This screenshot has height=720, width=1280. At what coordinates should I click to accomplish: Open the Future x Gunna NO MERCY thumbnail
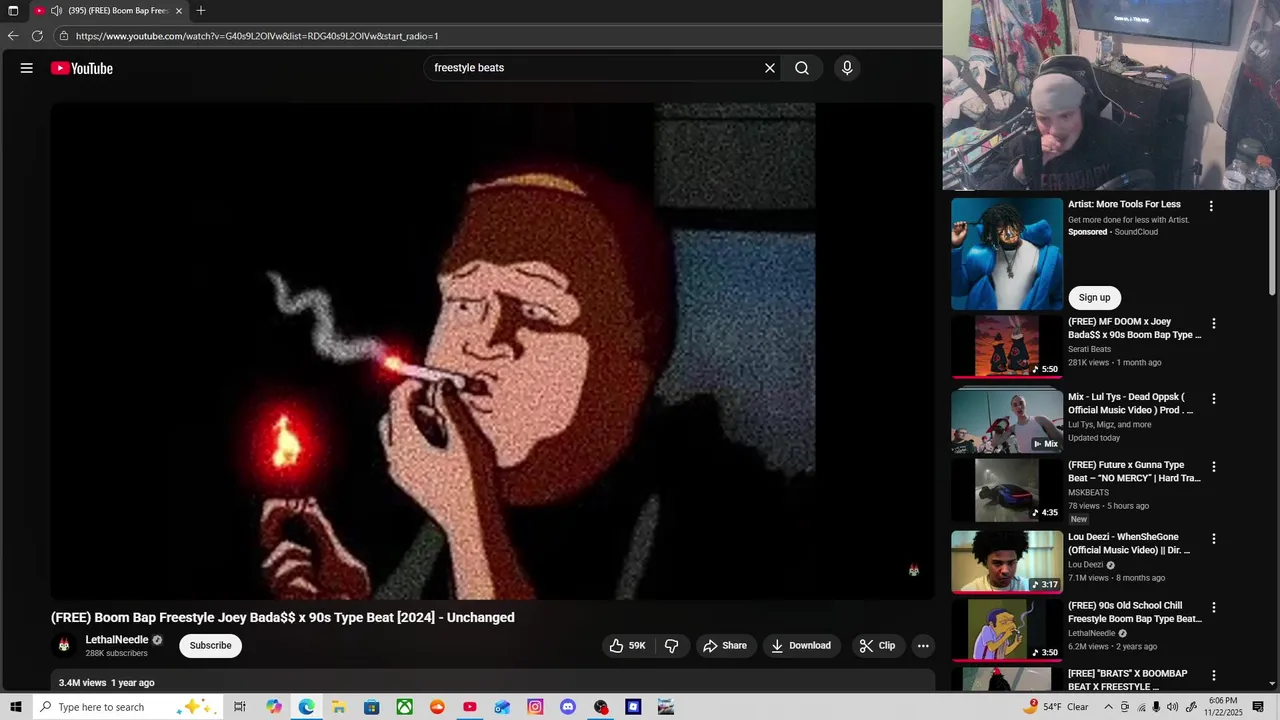click(x=1007, y=490)
